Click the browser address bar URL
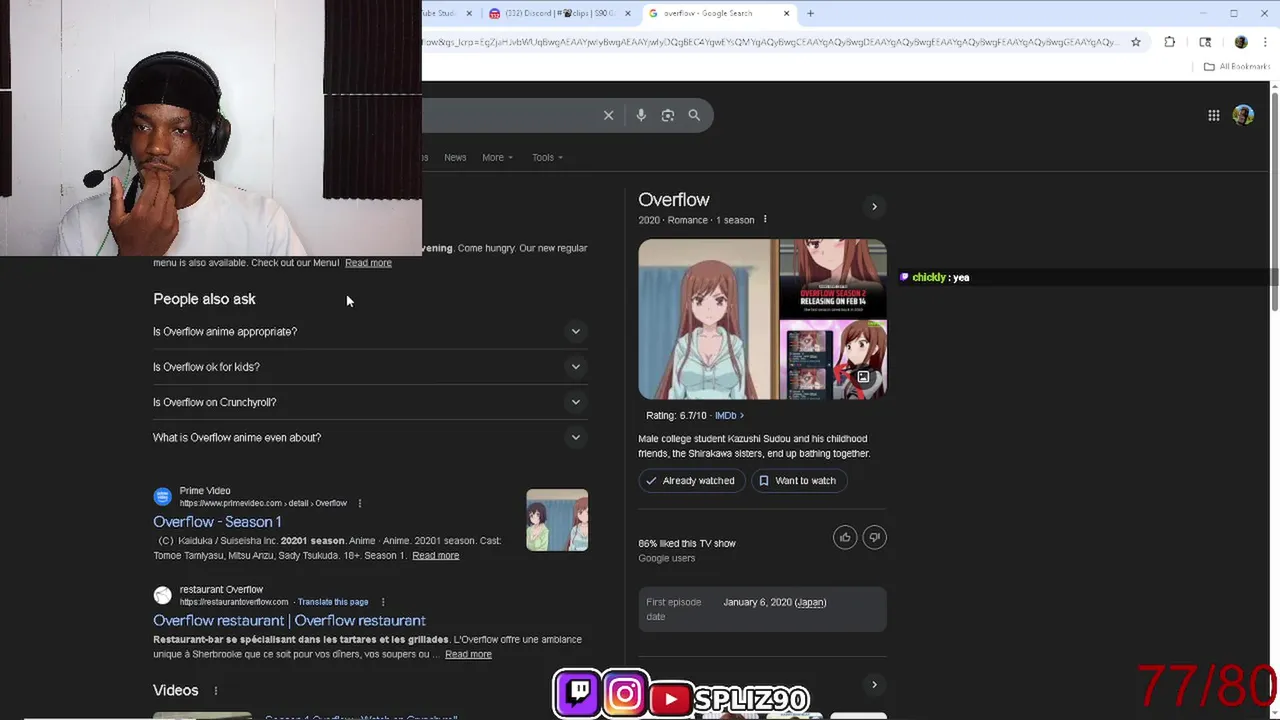 click(770, 42)
